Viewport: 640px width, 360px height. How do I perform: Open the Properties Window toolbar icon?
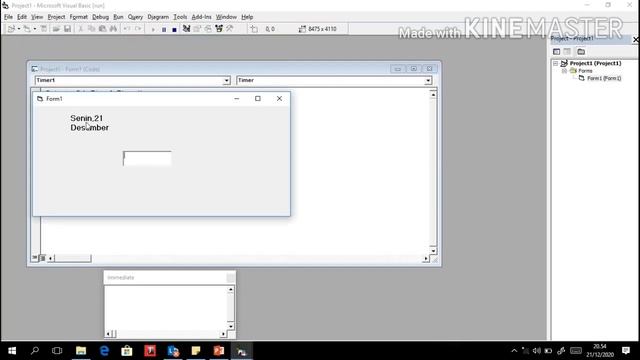(x=197, y=29)
